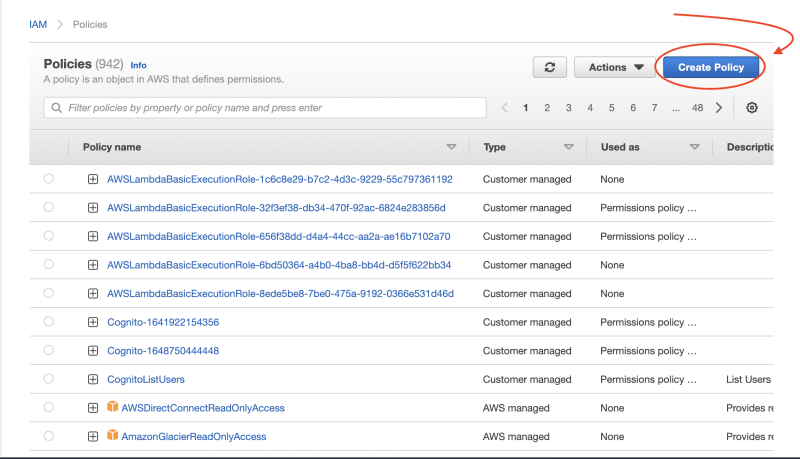Go to page 4 of policies
The width and height of the screenshot is (800, 459).
pos(590,108)
